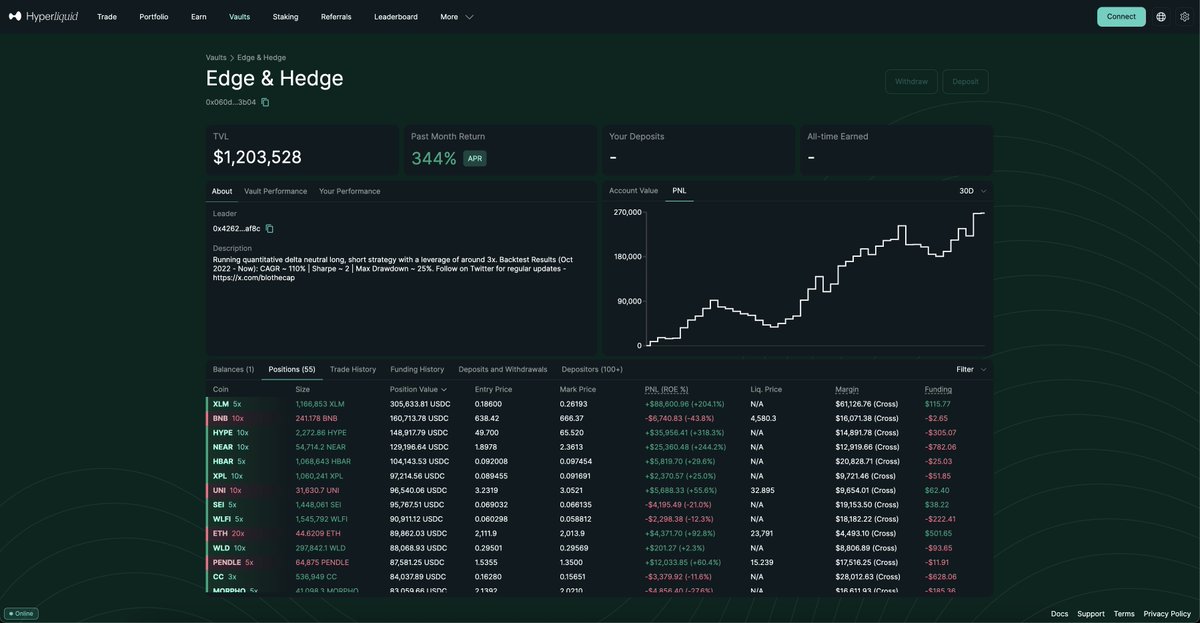Viewport: 1200px width, 623px height.
Task: Click the SEI coin row
Action: tap(599, 505)
